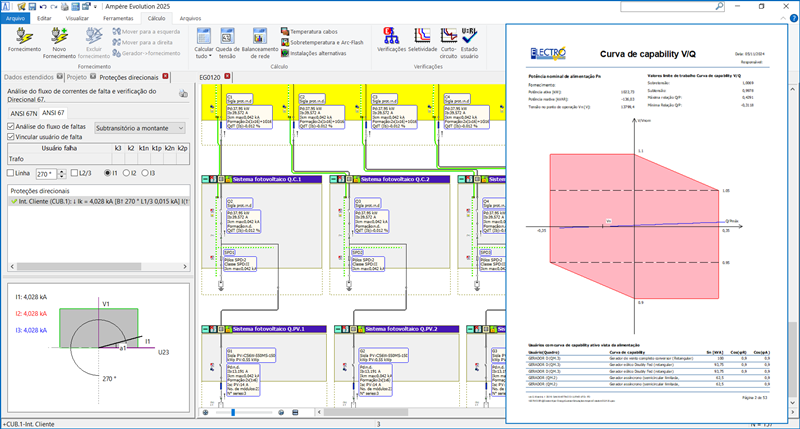Toggle Análise do fluxo de faltas checkbox
This screenshot has width=800, height=429.
click(x=11, y=126)
